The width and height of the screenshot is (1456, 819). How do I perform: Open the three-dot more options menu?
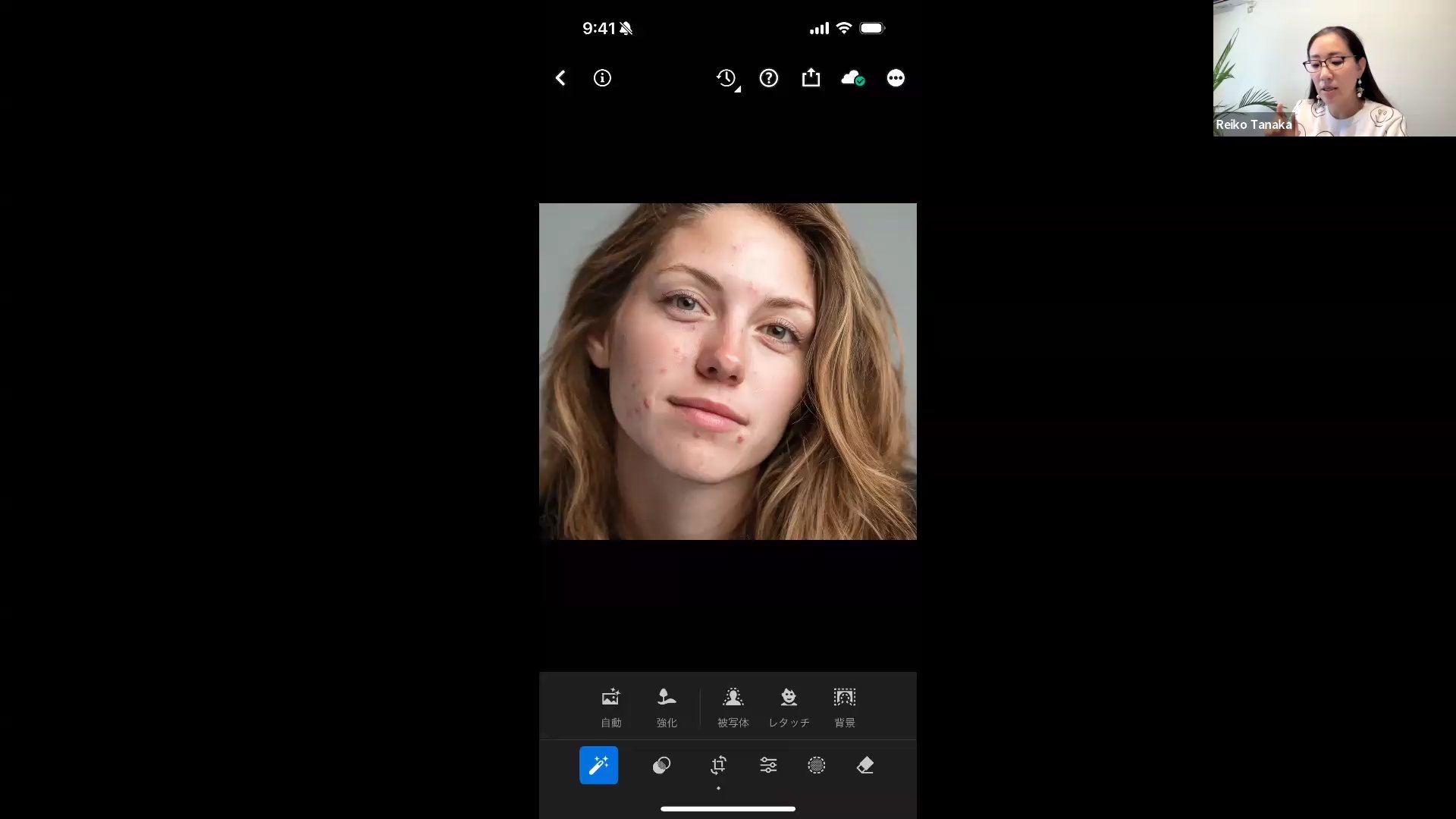[896, 78]
